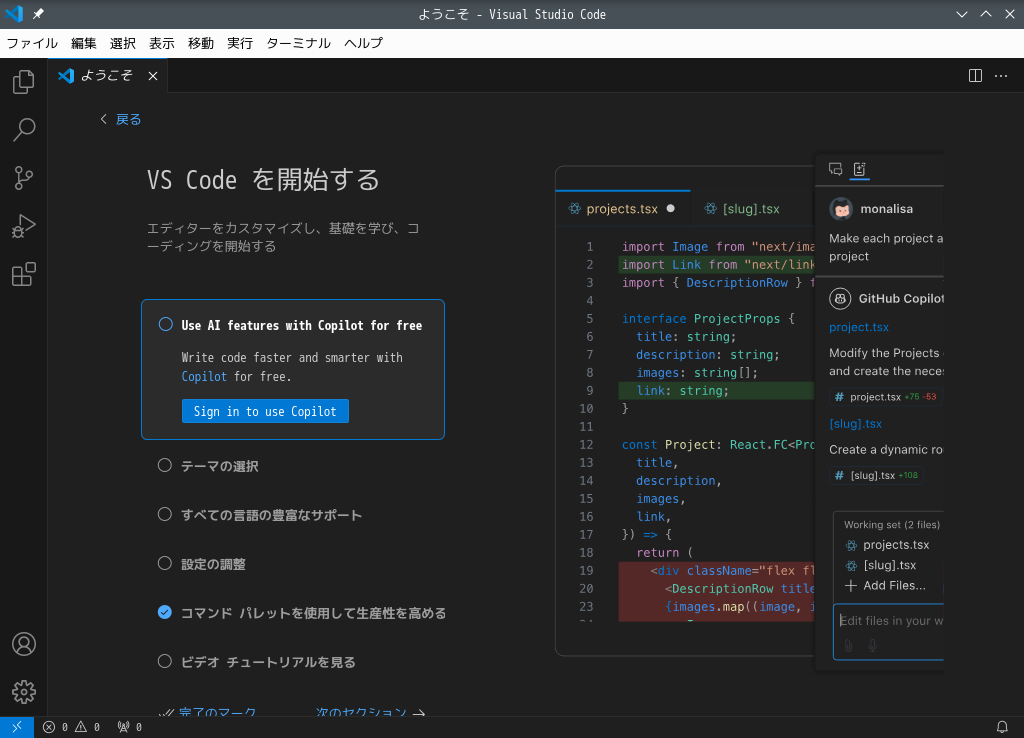Open the Search view in activity bar

tap(24, 130)
